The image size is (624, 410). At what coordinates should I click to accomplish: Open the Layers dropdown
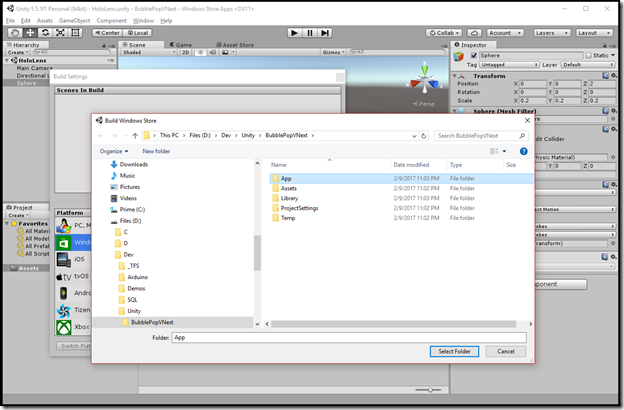(552, 33)
